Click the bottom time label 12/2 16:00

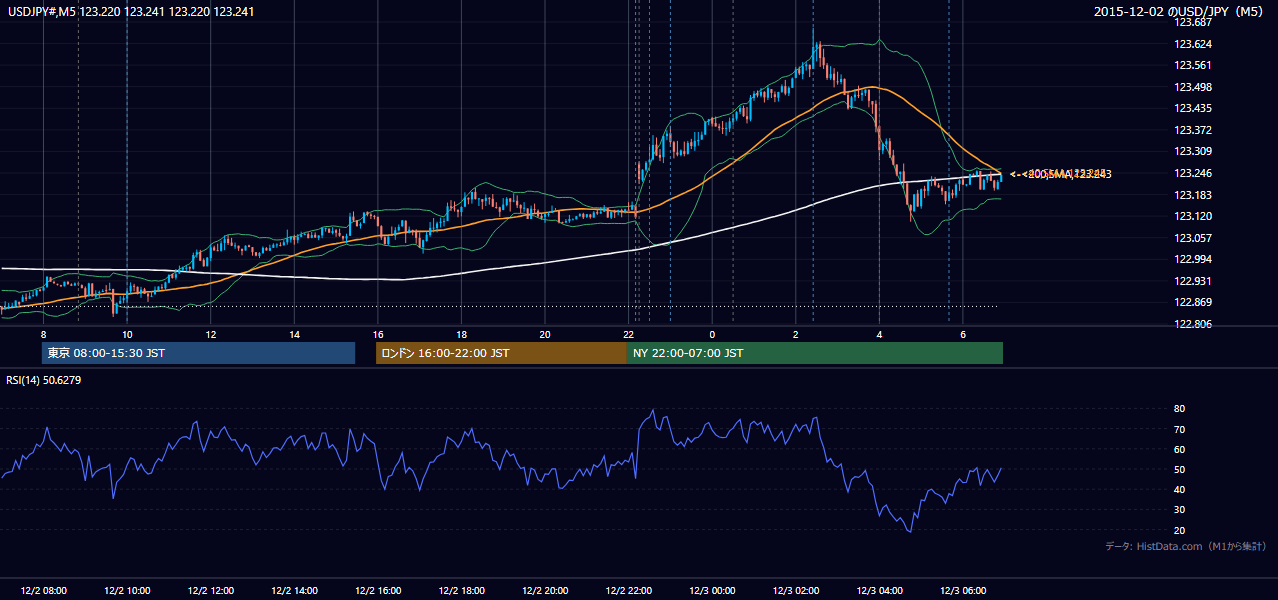(x=378, y=591)
